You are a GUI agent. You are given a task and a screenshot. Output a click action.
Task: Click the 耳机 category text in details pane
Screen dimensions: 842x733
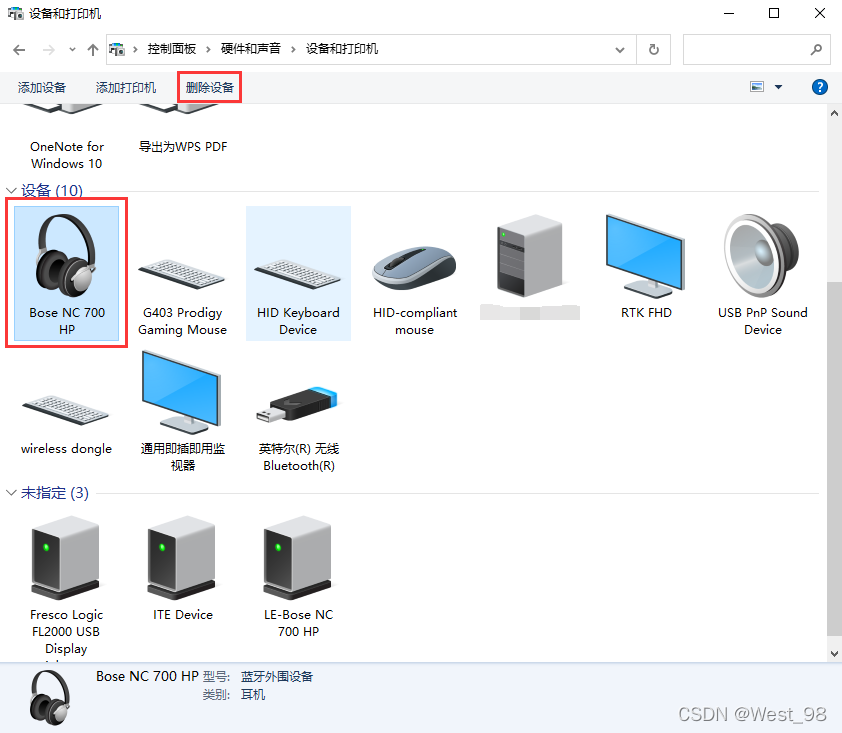[253, 694]
